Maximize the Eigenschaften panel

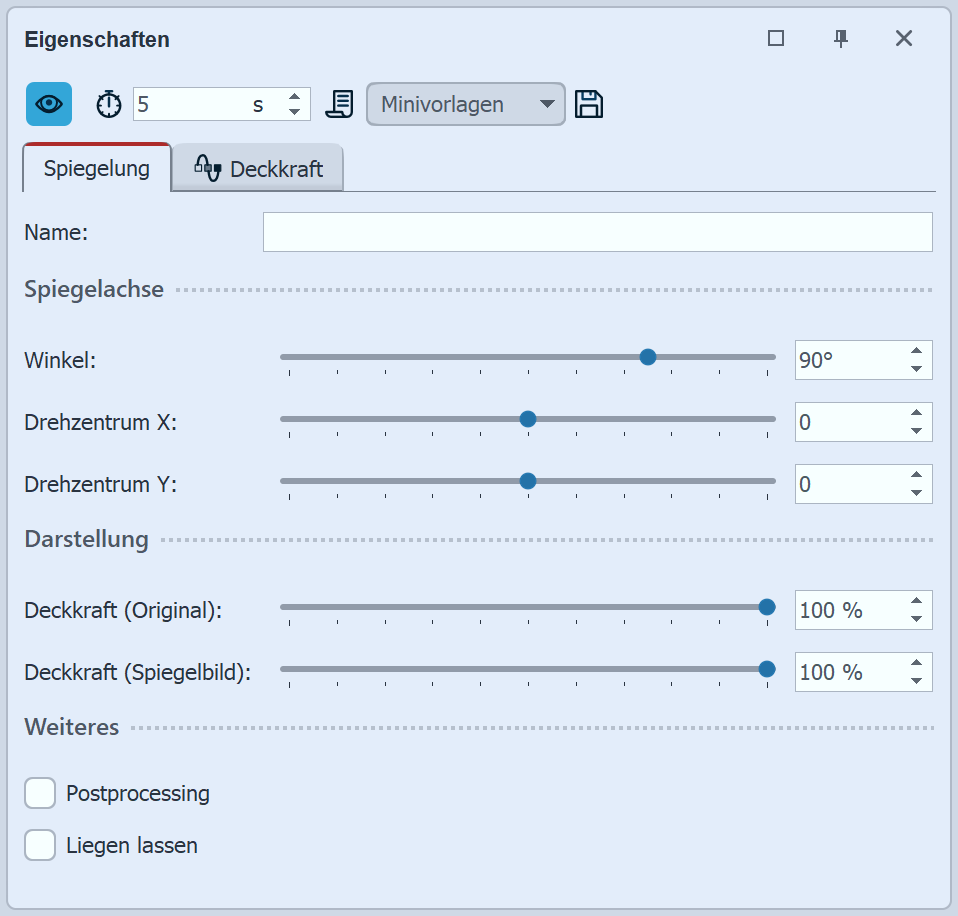pyautogui.click(x=776, y=38)
